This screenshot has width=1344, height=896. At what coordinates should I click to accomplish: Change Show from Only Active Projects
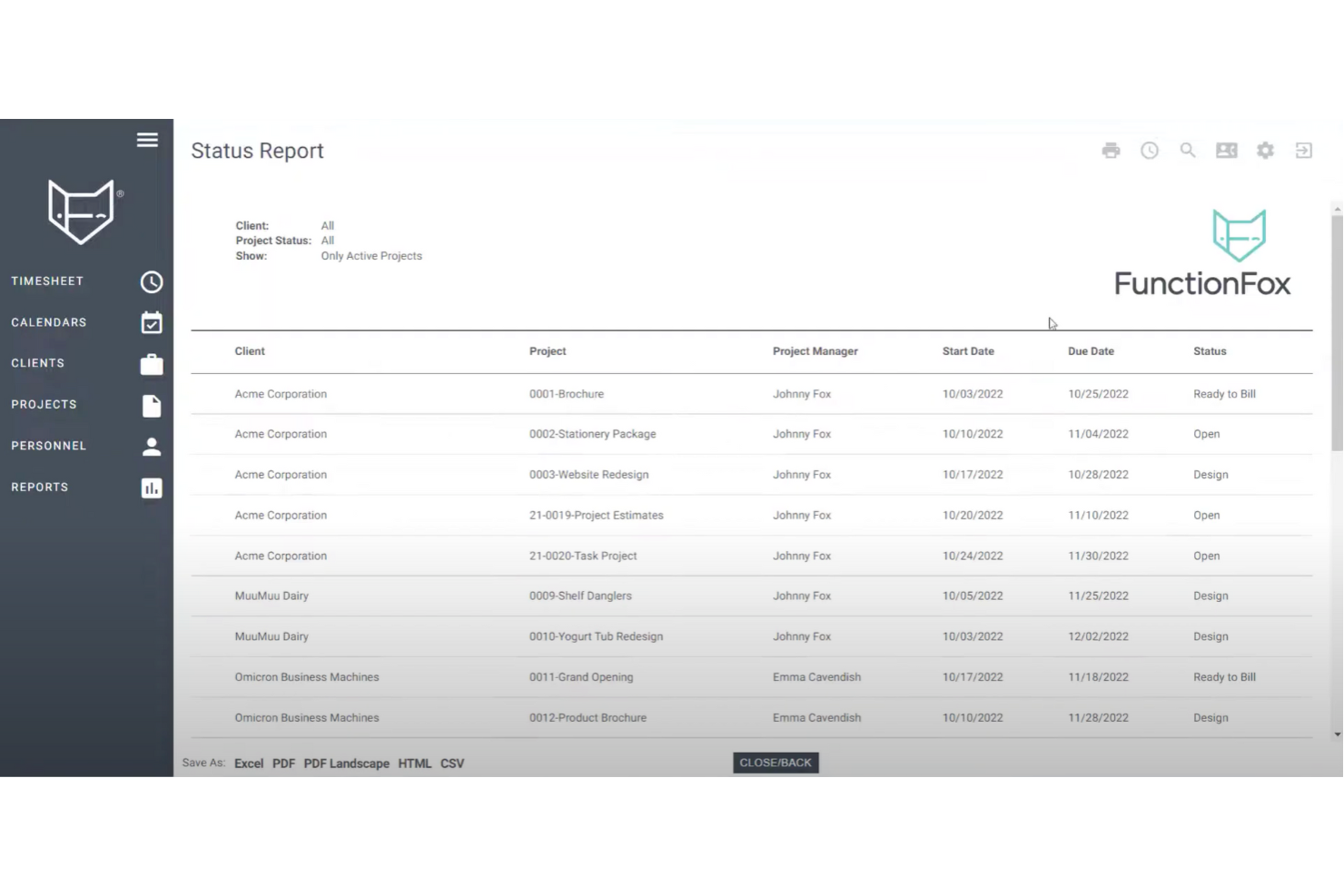point(371,255)
